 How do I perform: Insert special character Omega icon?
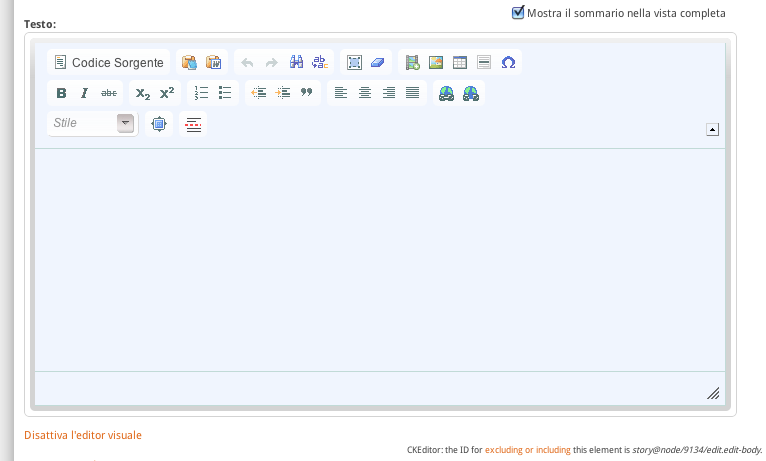click(508, 63)
